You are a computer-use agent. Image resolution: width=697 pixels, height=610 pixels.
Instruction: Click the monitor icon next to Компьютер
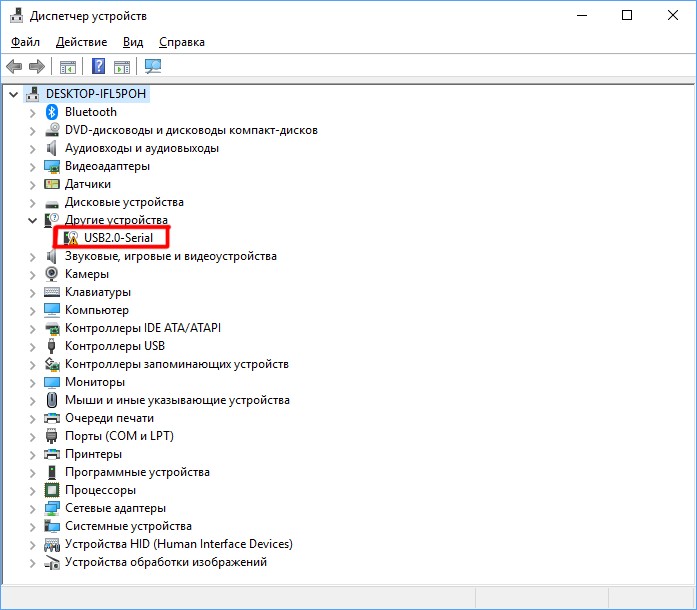(52, 310)
